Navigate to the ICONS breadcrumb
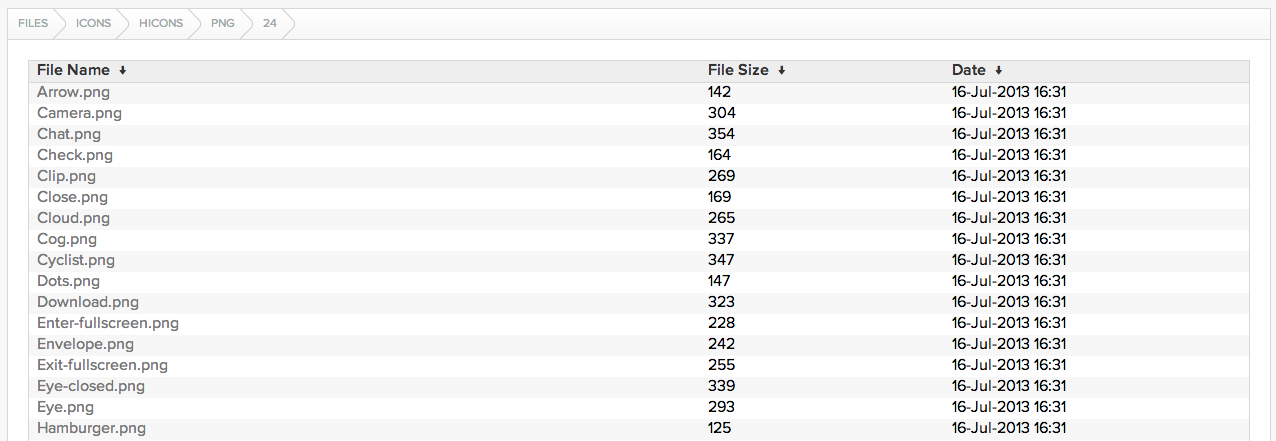1276x441 pixels. [93, 23]
